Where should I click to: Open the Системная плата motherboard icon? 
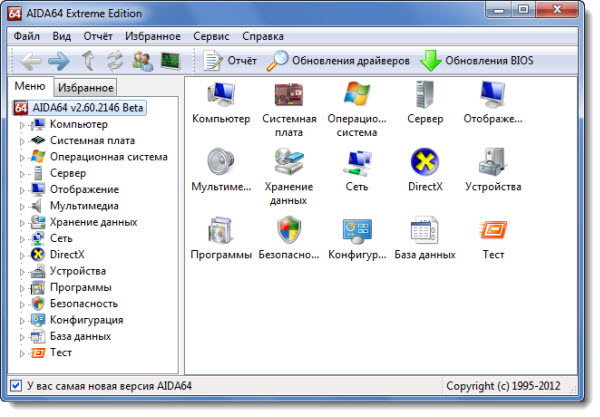coord(288,96)
